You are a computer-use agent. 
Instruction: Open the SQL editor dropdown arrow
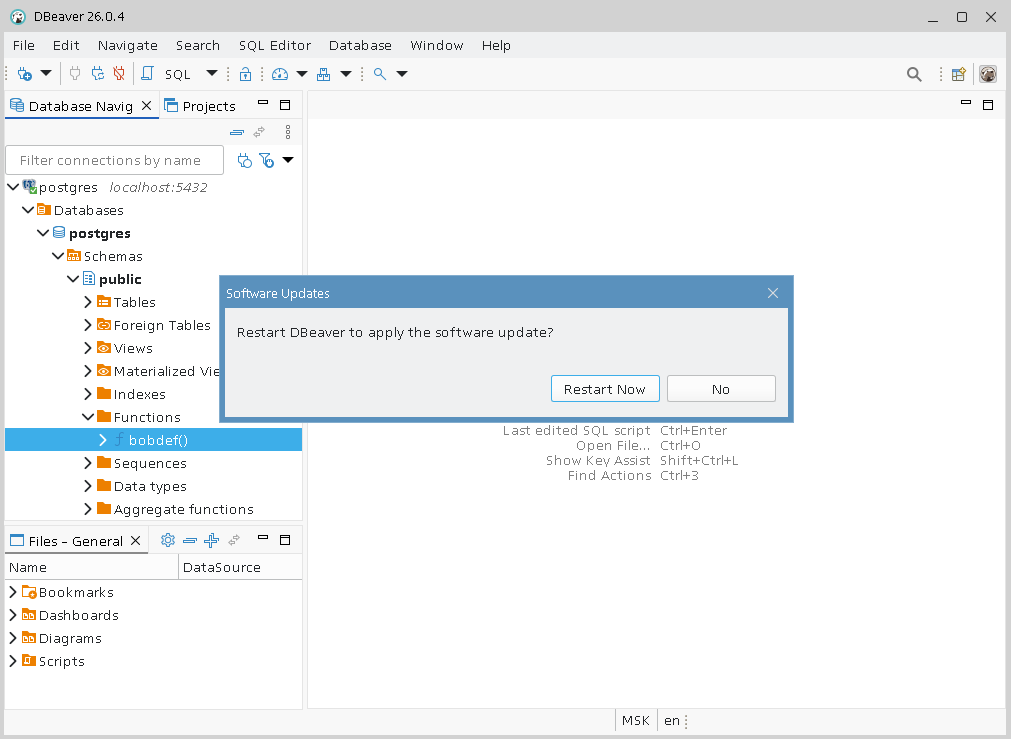(x=211, y=73)
